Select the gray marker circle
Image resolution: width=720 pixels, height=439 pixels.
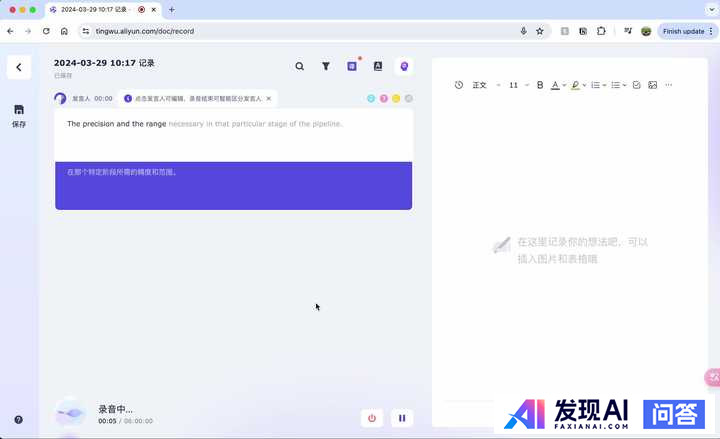pyautogui.click(x=409, y=98)
